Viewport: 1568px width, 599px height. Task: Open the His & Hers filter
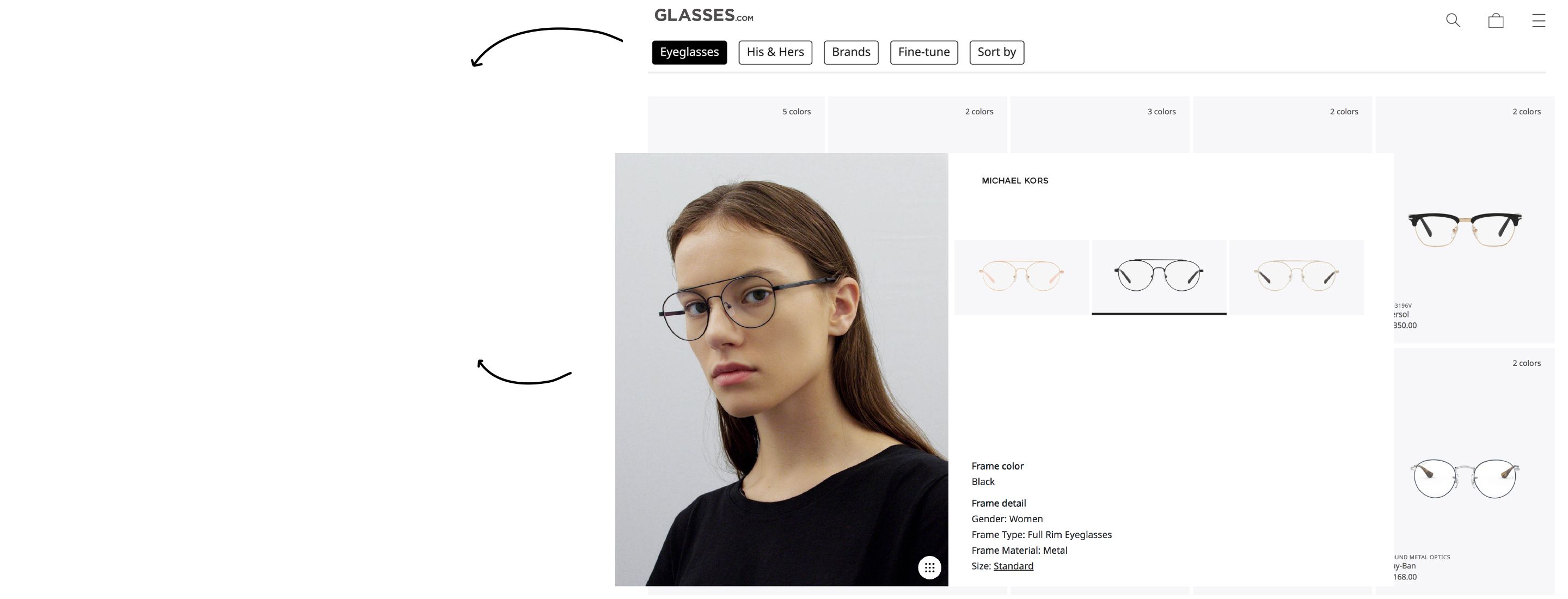click(x=775, y=52)
